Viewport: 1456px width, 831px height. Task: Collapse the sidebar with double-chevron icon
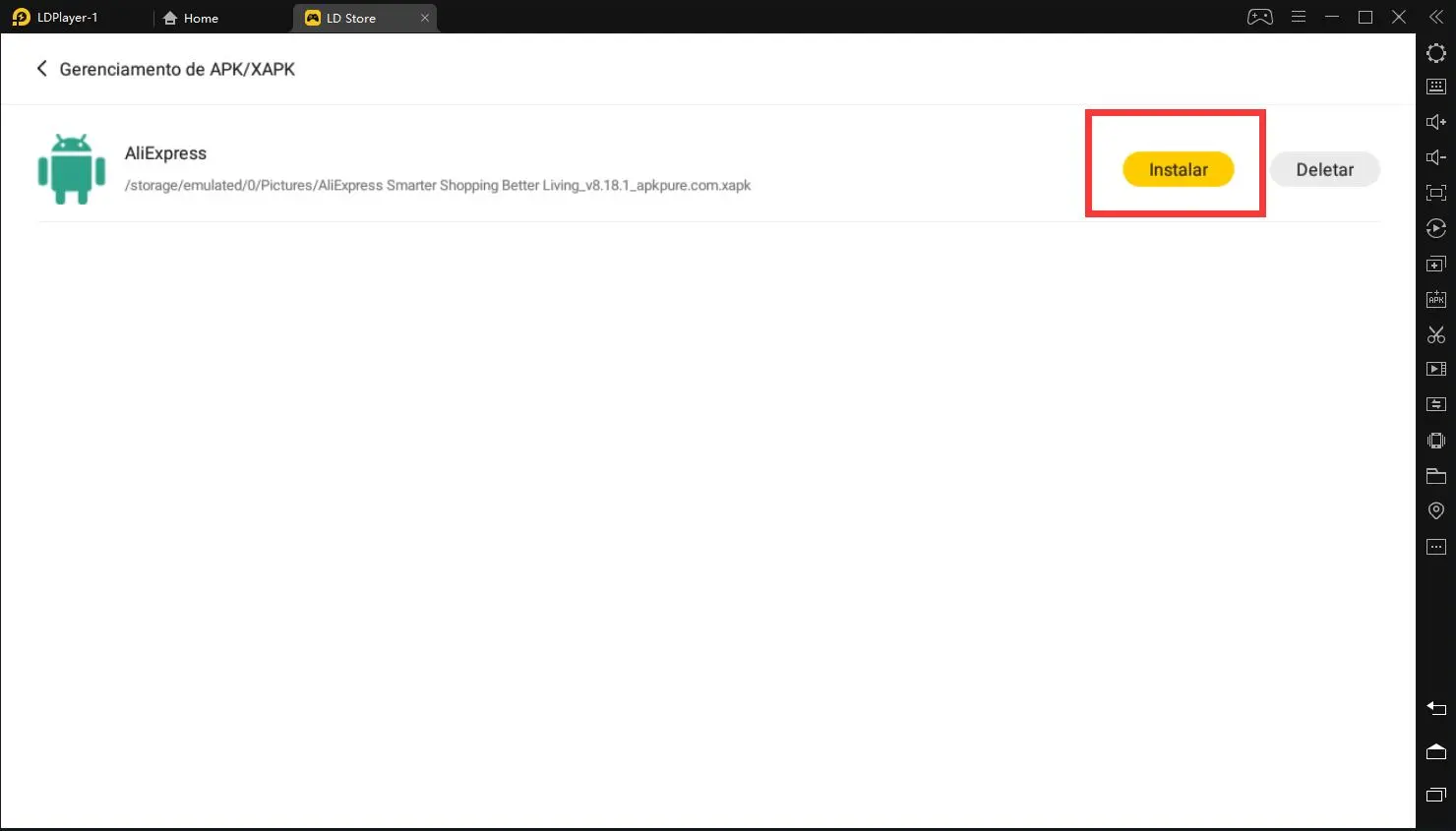pyautogui.click(x=1435, y=17)
